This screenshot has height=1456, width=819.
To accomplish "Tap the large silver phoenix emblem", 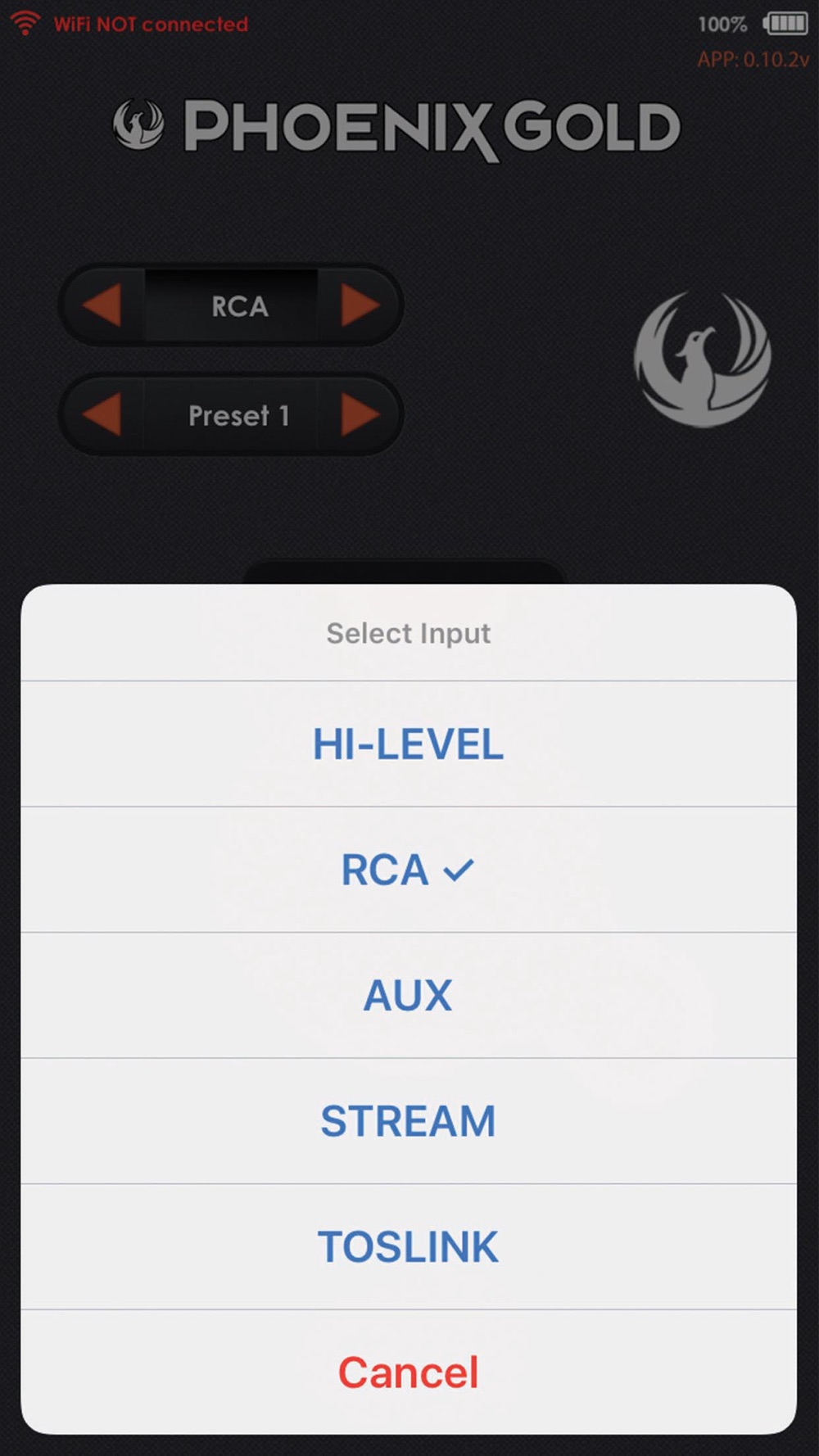I will point(703,360).
